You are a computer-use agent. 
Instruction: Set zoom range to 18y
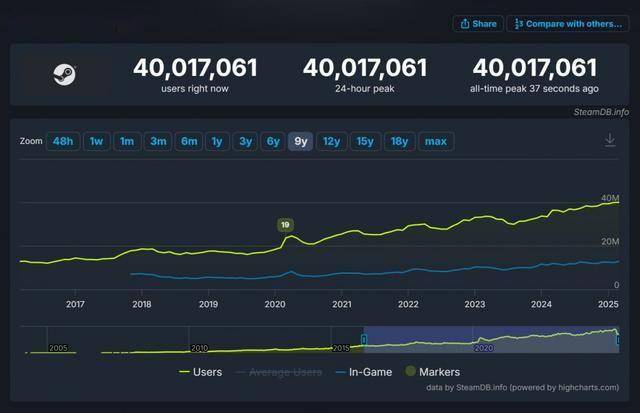399,141
